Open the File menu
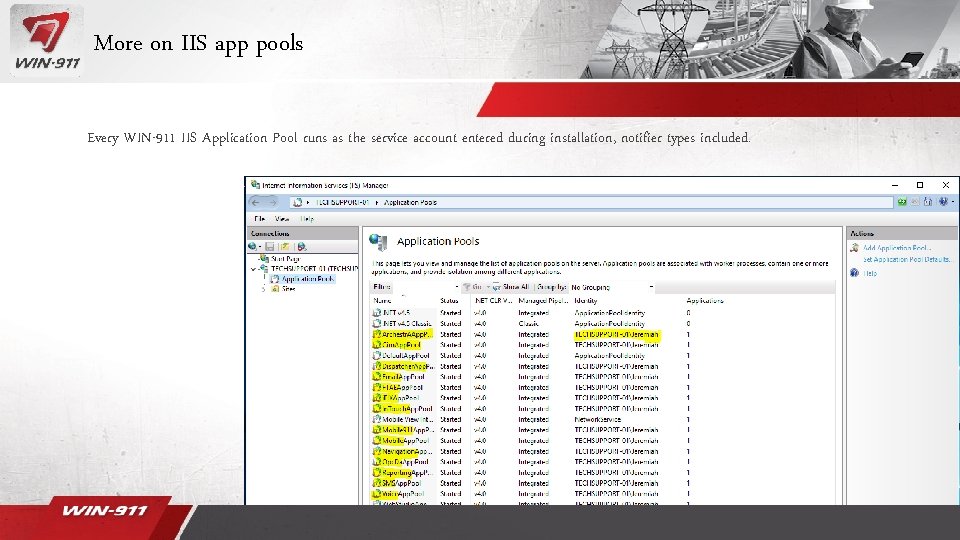 (260, 219)
